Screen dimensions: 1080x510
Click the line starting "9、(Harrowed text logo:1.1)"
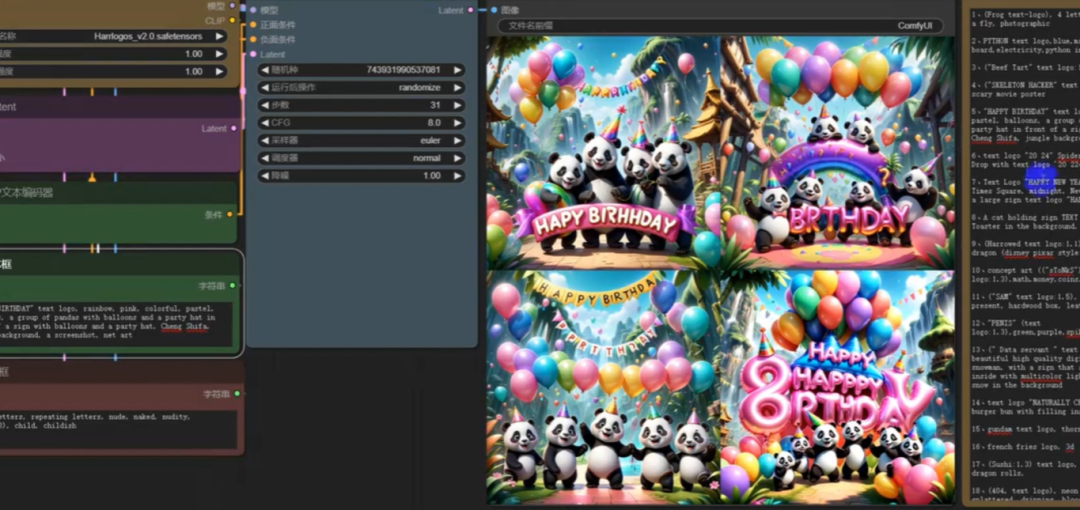click(1026, 243)
